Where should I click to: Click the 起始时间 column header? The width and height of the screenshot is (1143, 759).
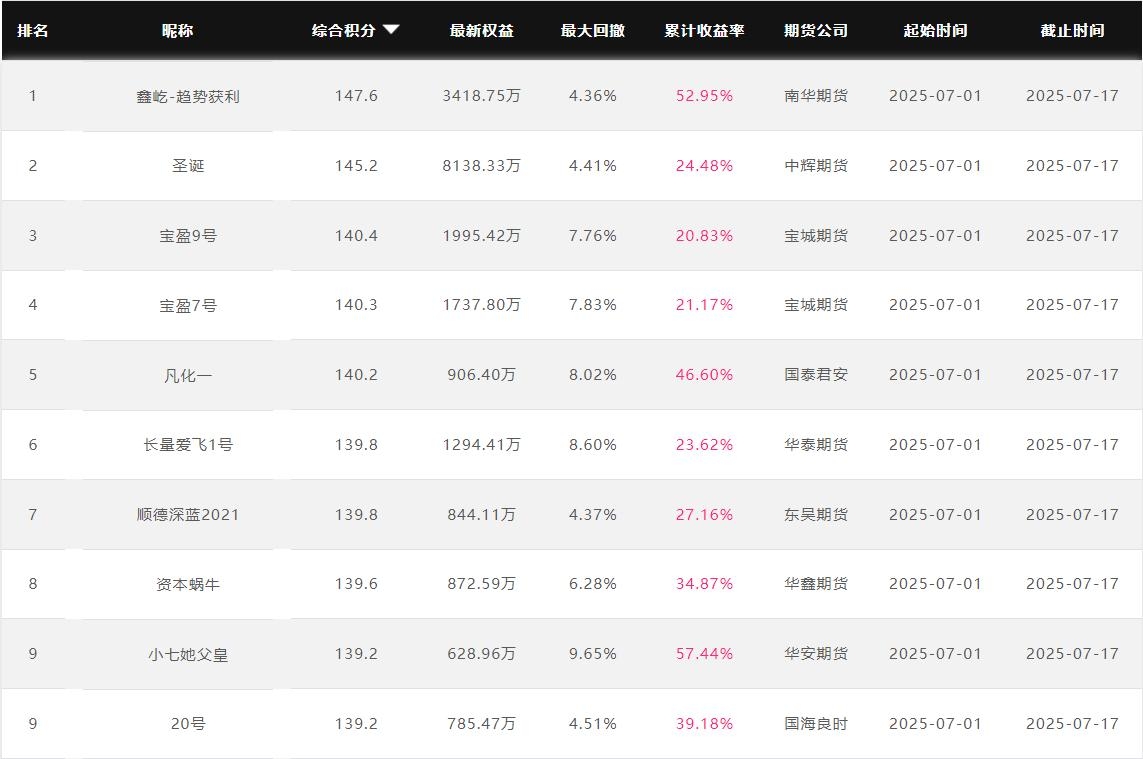[935, 31]
